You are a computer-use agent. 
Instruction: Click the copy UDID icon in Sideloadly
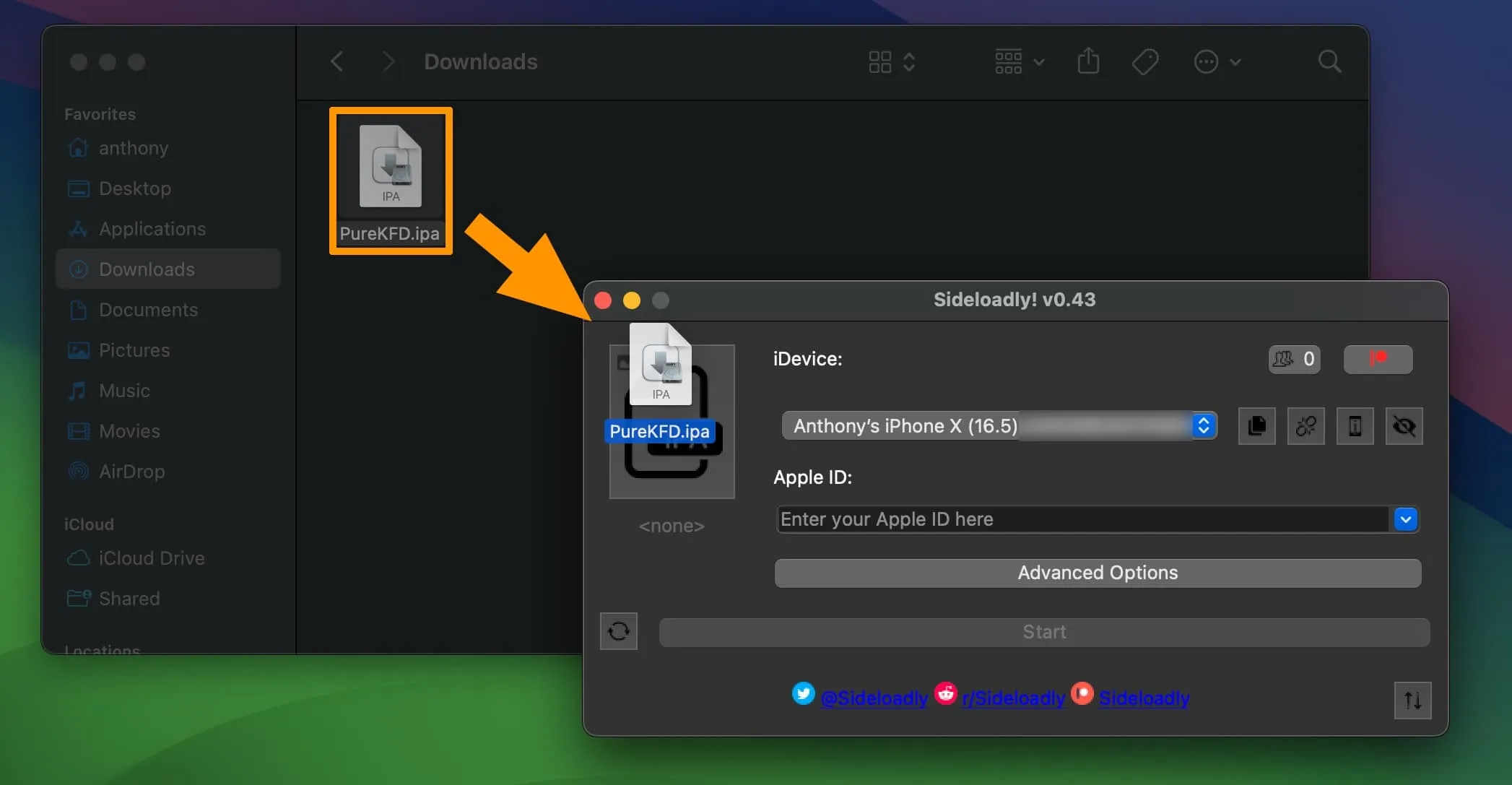pos(1257,426)
